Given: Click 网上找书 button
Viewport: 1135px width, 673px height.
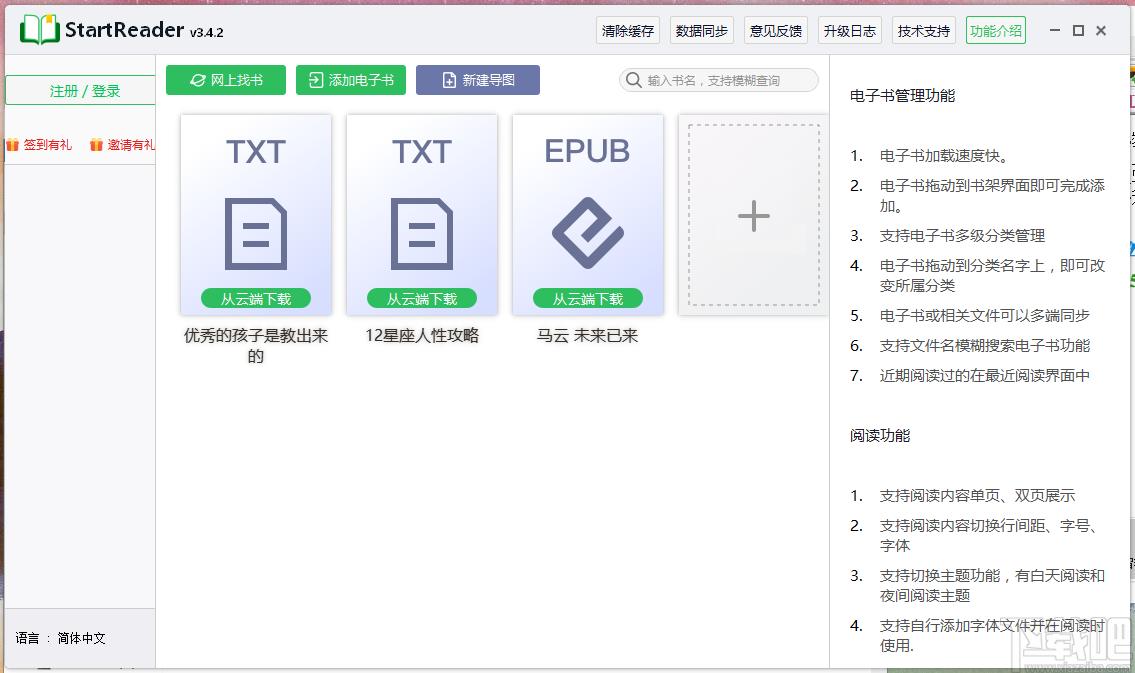Looking at the screenshot, I should click(226, 80).
